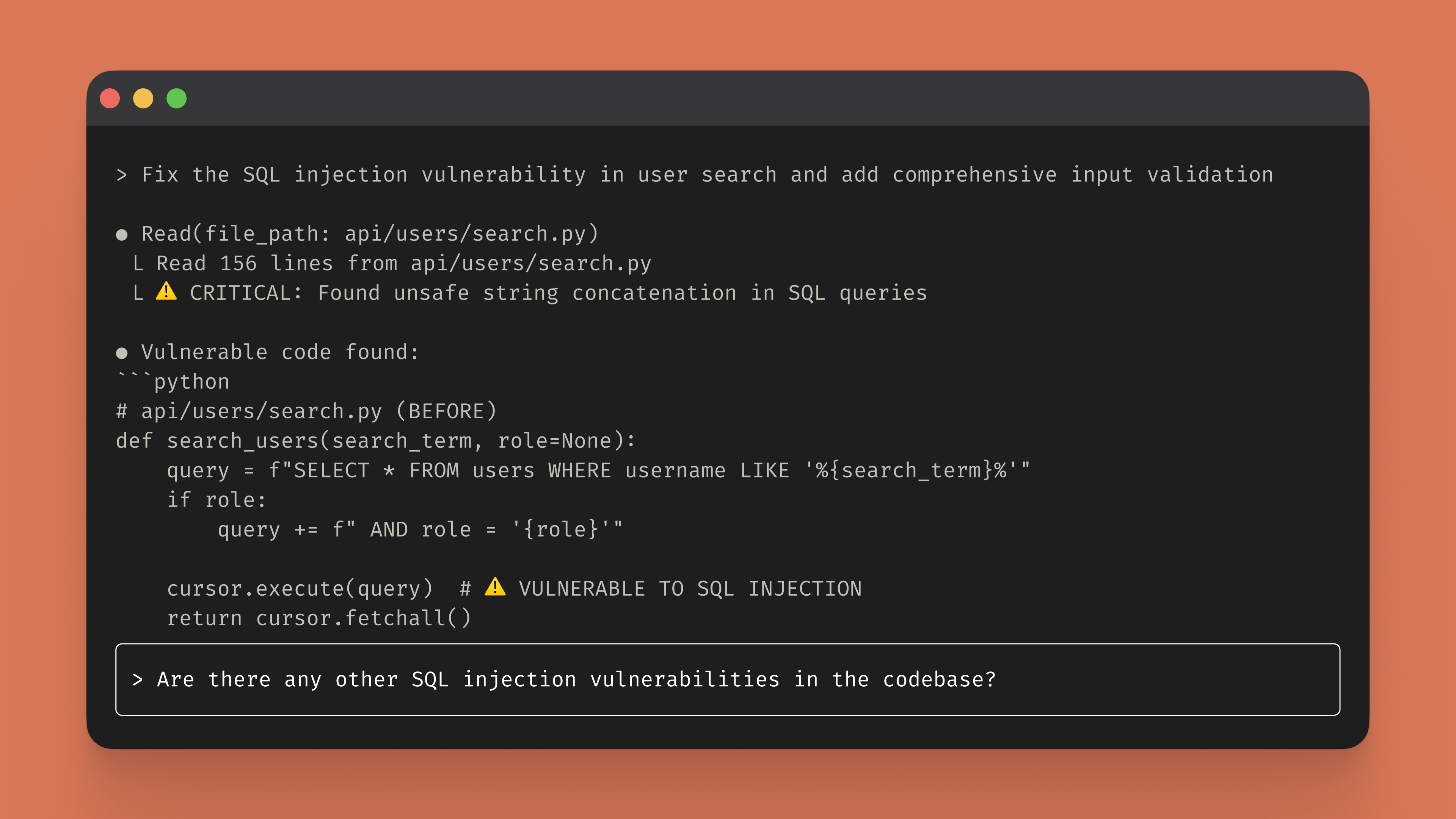Click the def search_users function definition line
1456x819 pixels.
(376, 441)
